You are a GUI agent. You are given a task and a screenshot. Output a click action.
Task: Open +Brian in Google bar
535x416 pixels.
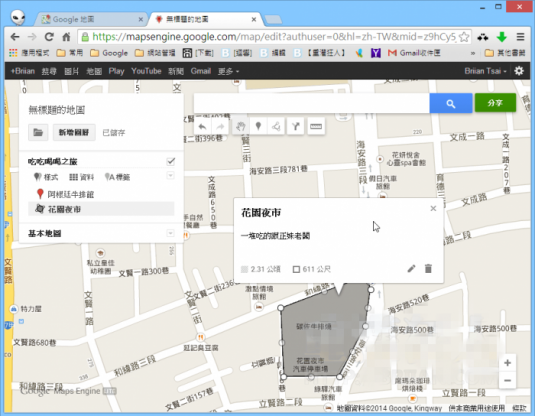click(x=23, y=71)
